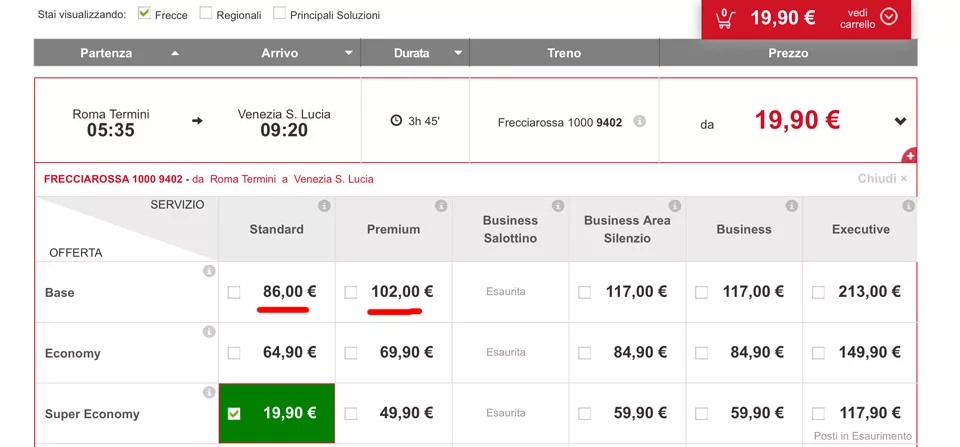Click the info icon for Business Salottino
Image resolution: width=960 pixels, height=447 pixels.
[558, 206]
